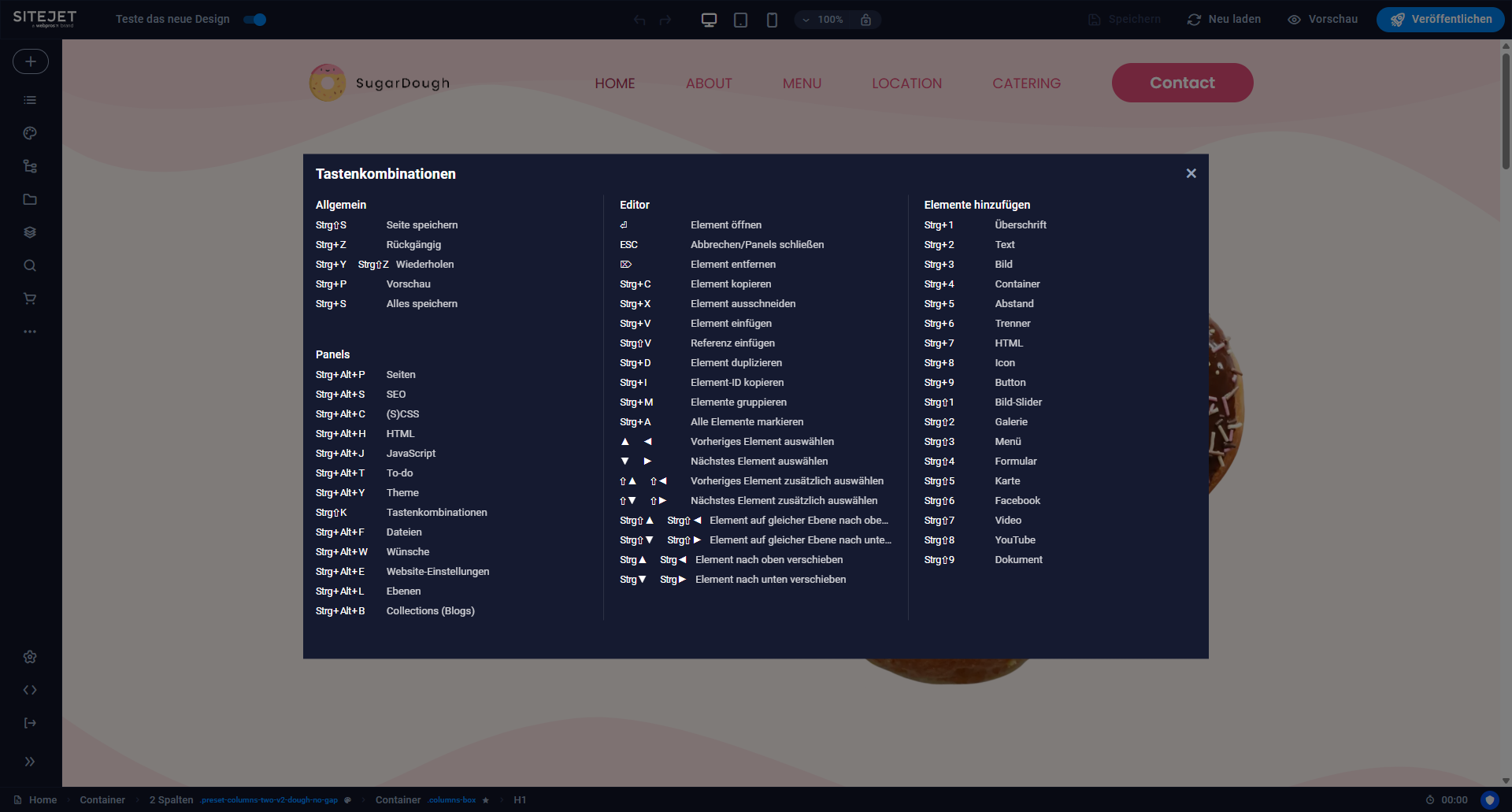
Task: Click the Vorschau button
Action: click(1323, 20)
